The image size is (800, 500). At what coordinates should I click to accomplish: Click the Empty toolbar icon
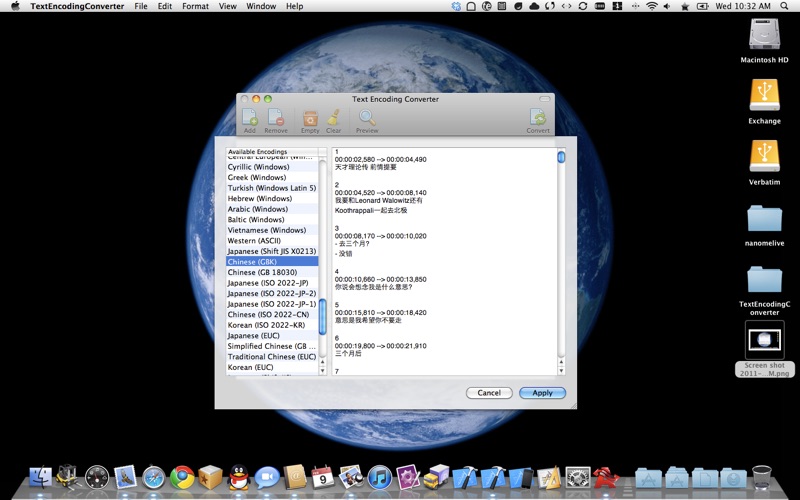pos(310,118)
